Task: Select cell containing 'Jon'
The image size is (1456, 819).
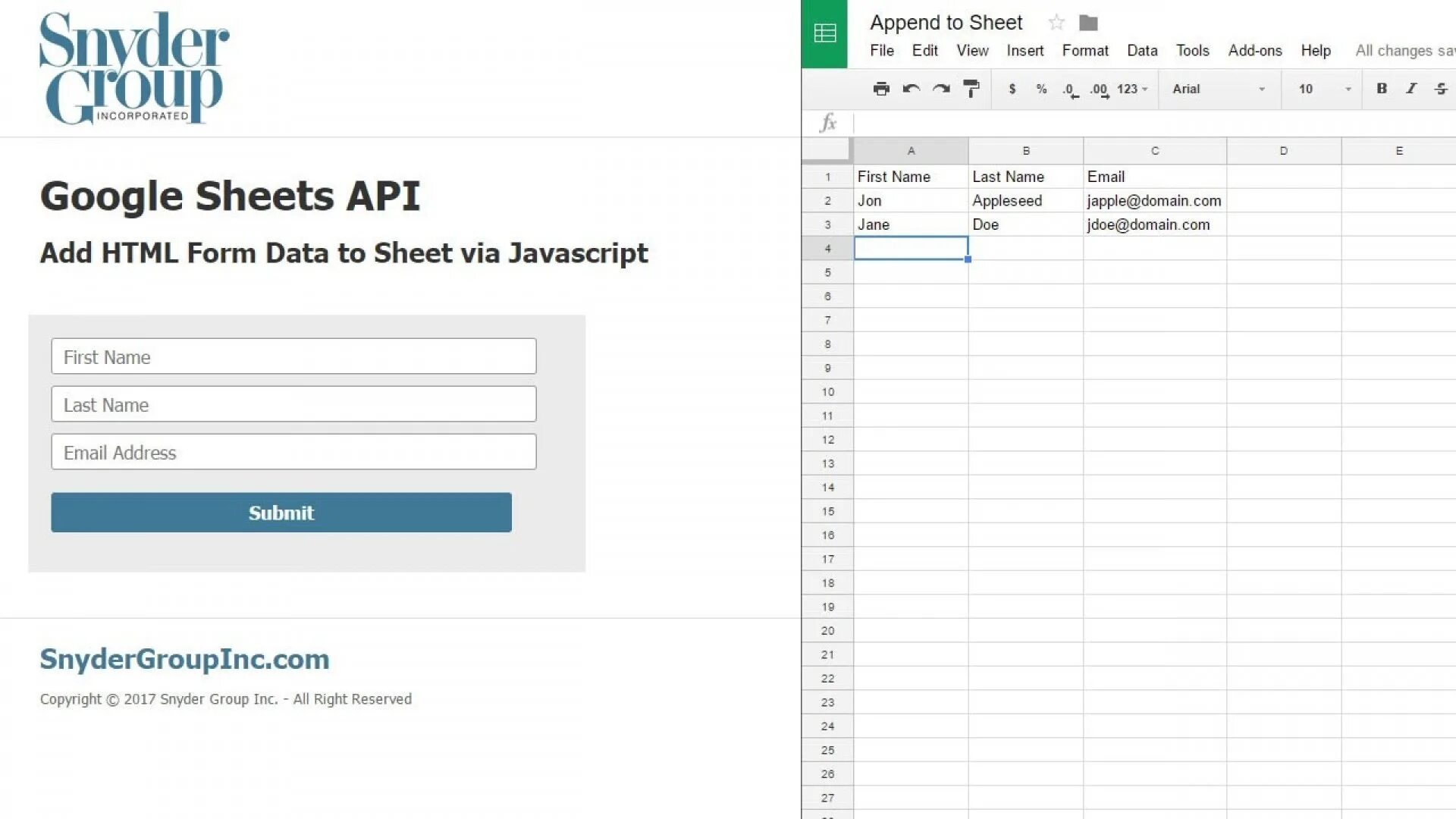Action: pyautogui.click(x=911, y=200)
